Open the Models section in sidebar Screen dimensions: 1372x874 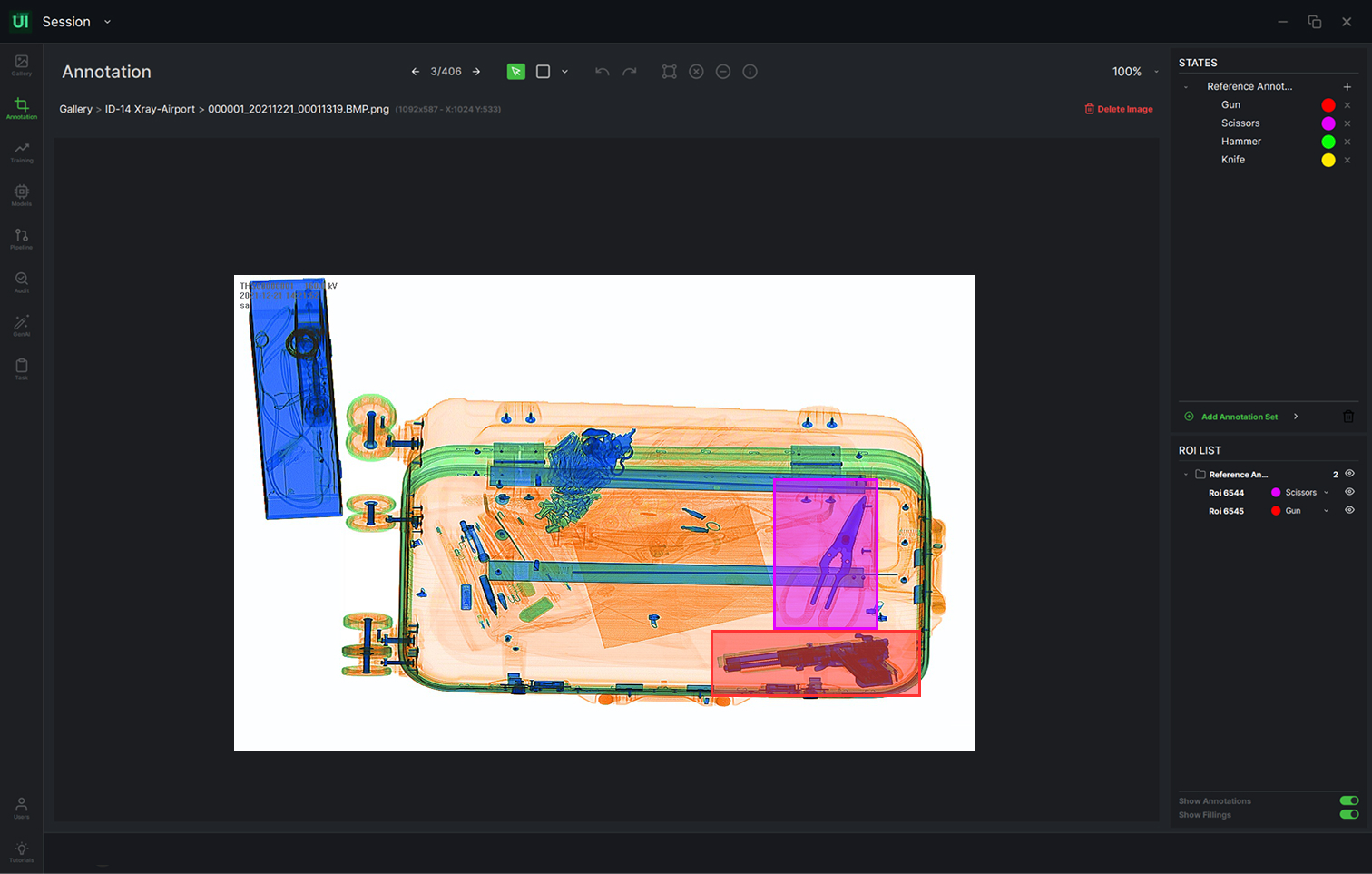point(22,195)
